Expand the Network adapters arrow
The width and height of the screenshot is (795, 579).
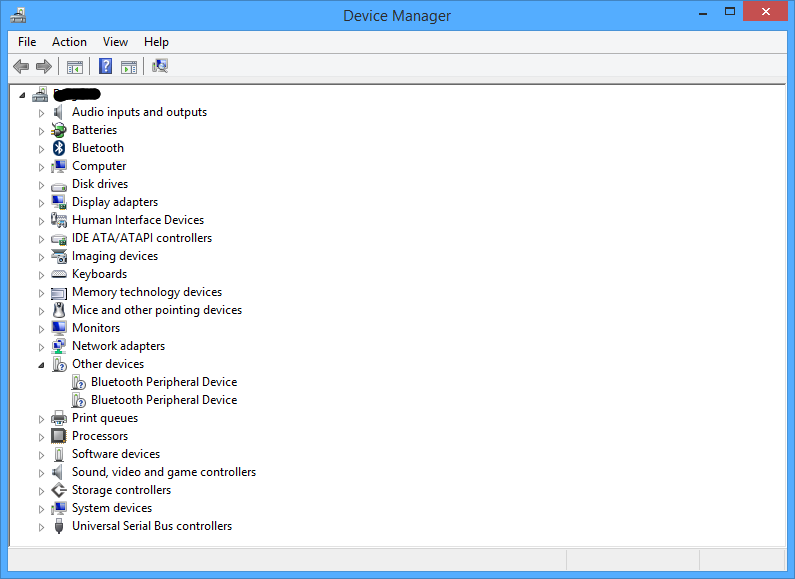(x=41, y=347)
